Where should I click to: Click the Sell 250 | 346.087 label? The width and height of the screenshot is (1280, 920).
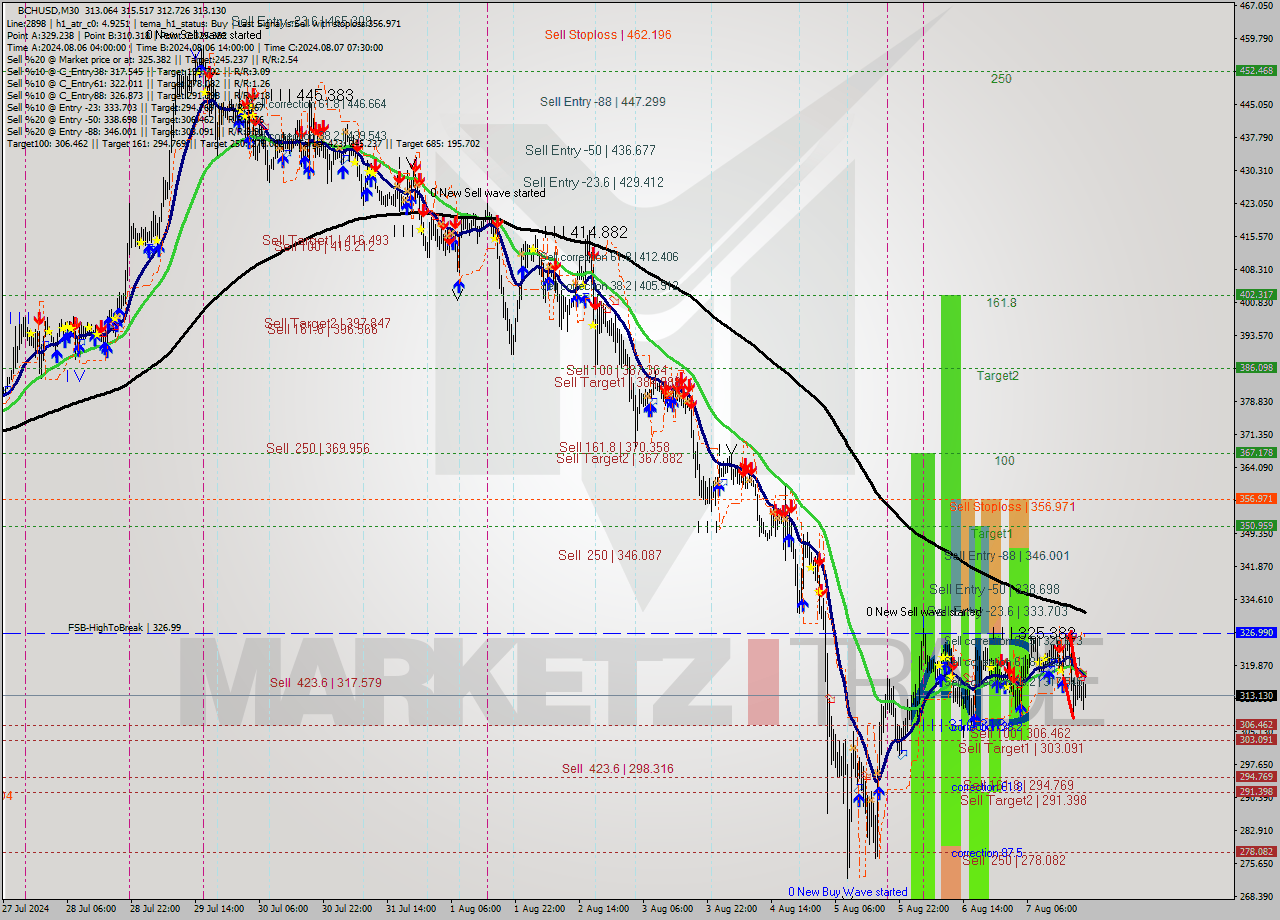610,555
